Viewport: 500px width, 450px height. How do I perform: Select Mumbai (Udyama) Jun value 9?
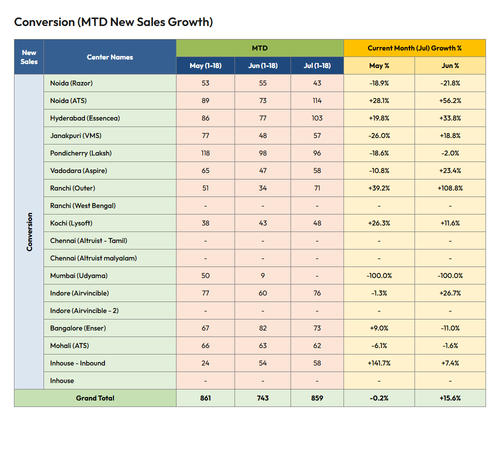coord(263,276)
